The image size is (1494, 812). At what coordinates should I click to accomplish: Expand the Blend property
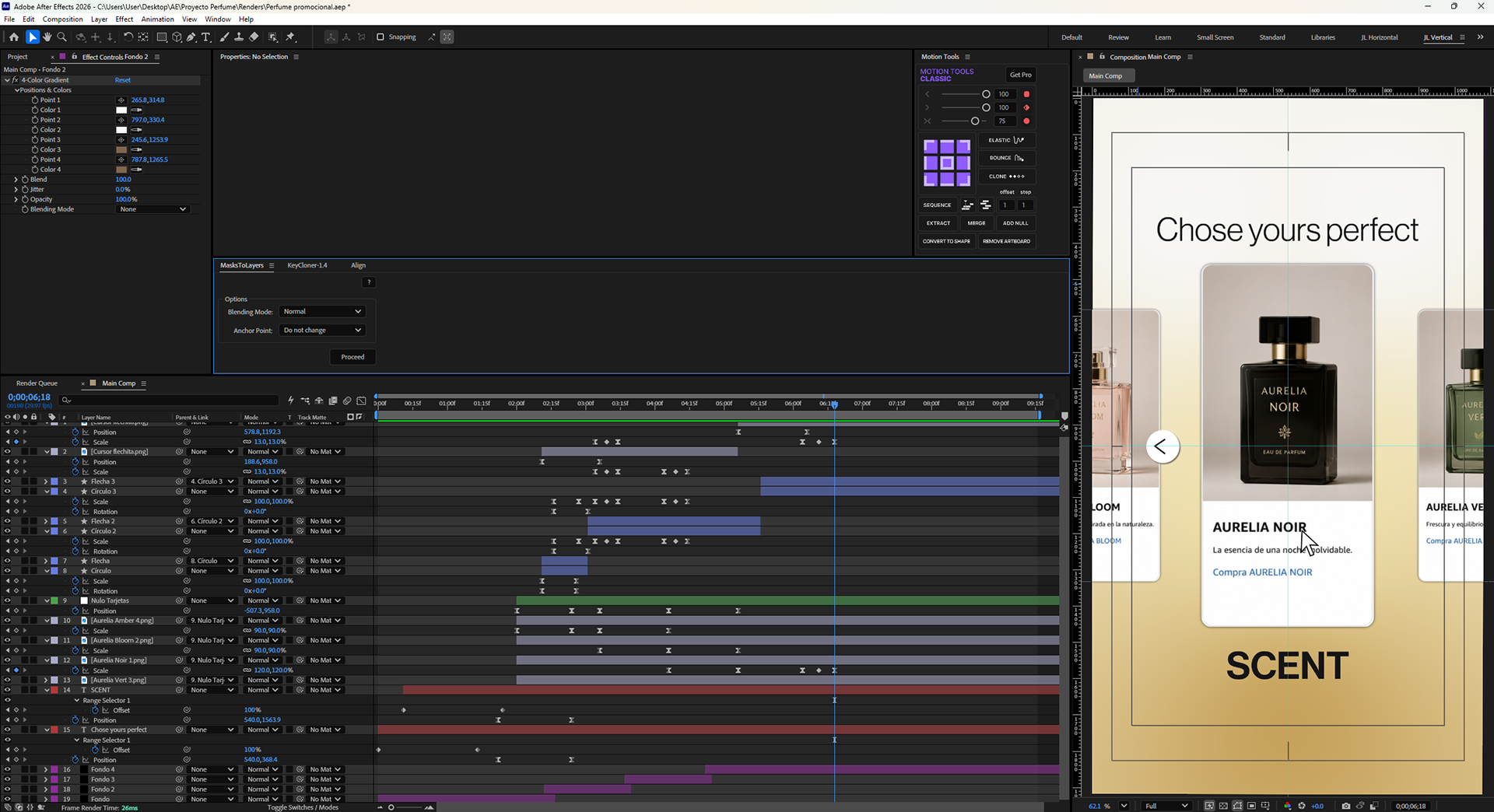click(16, 180)
